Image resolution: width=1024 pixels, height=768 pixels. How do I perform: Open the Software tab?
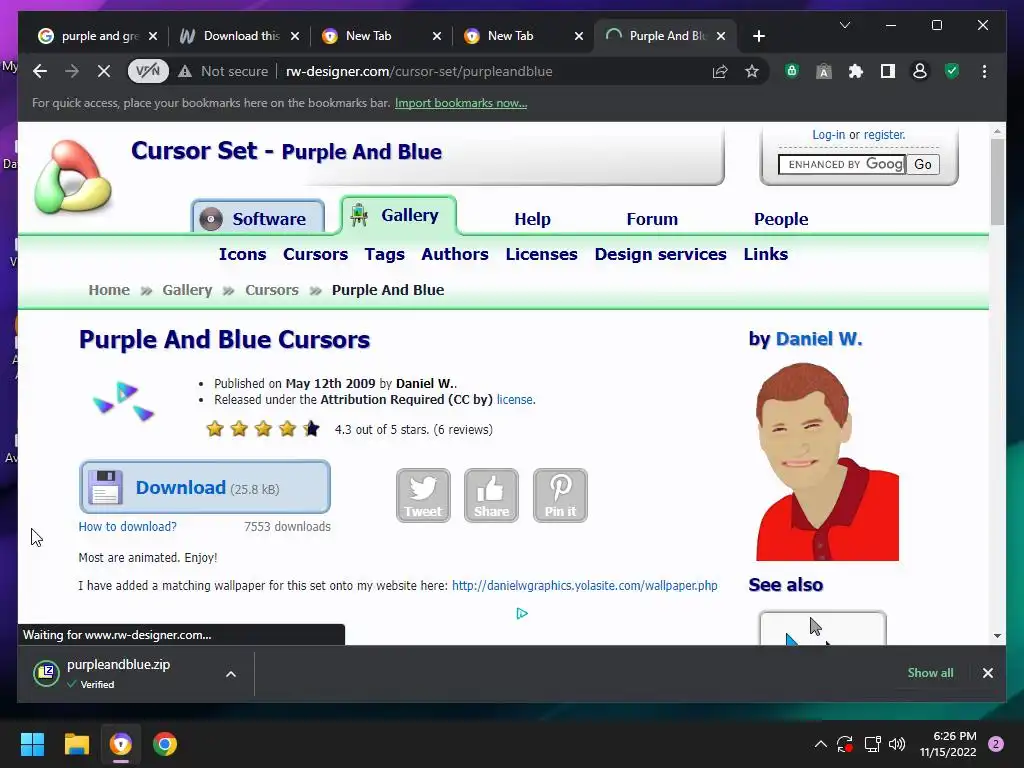coord(258,218)
